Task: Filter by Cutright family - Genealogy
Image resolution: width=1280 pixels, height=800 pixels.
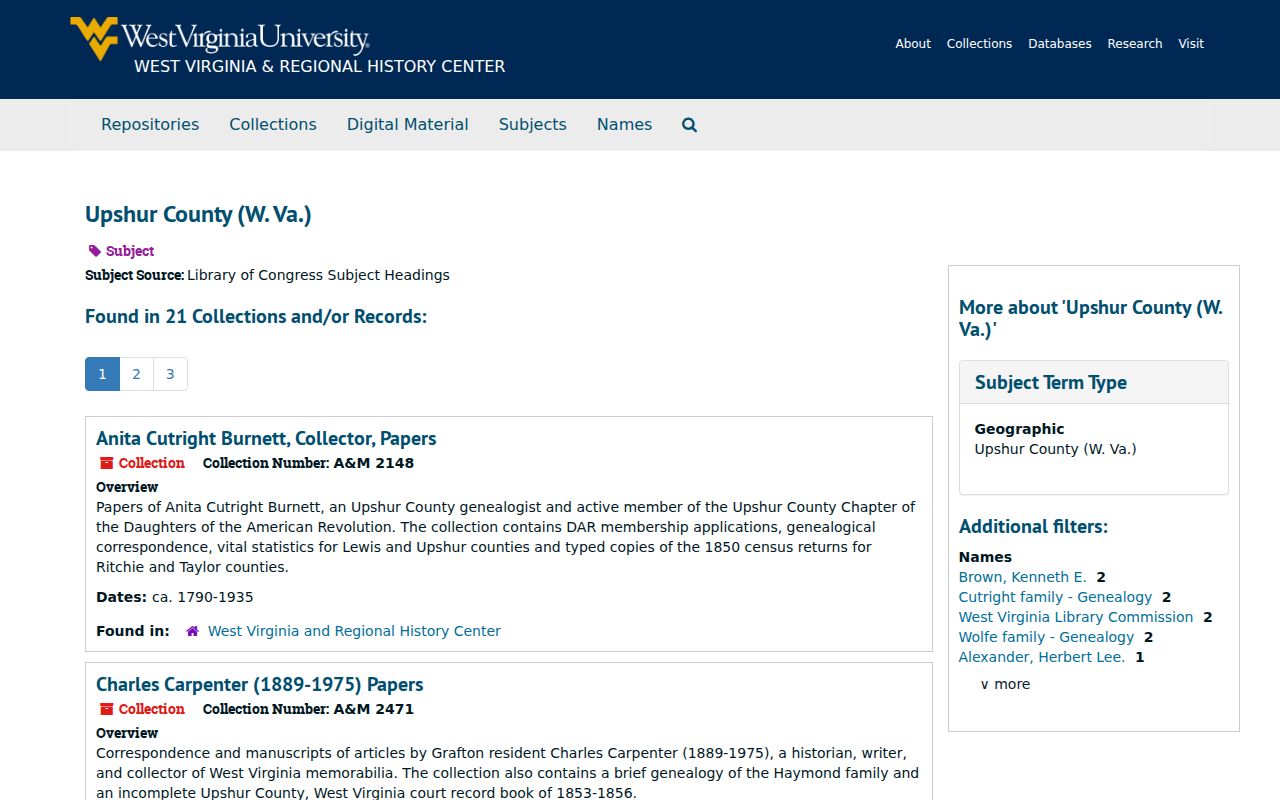Action: coord(1055,597)
